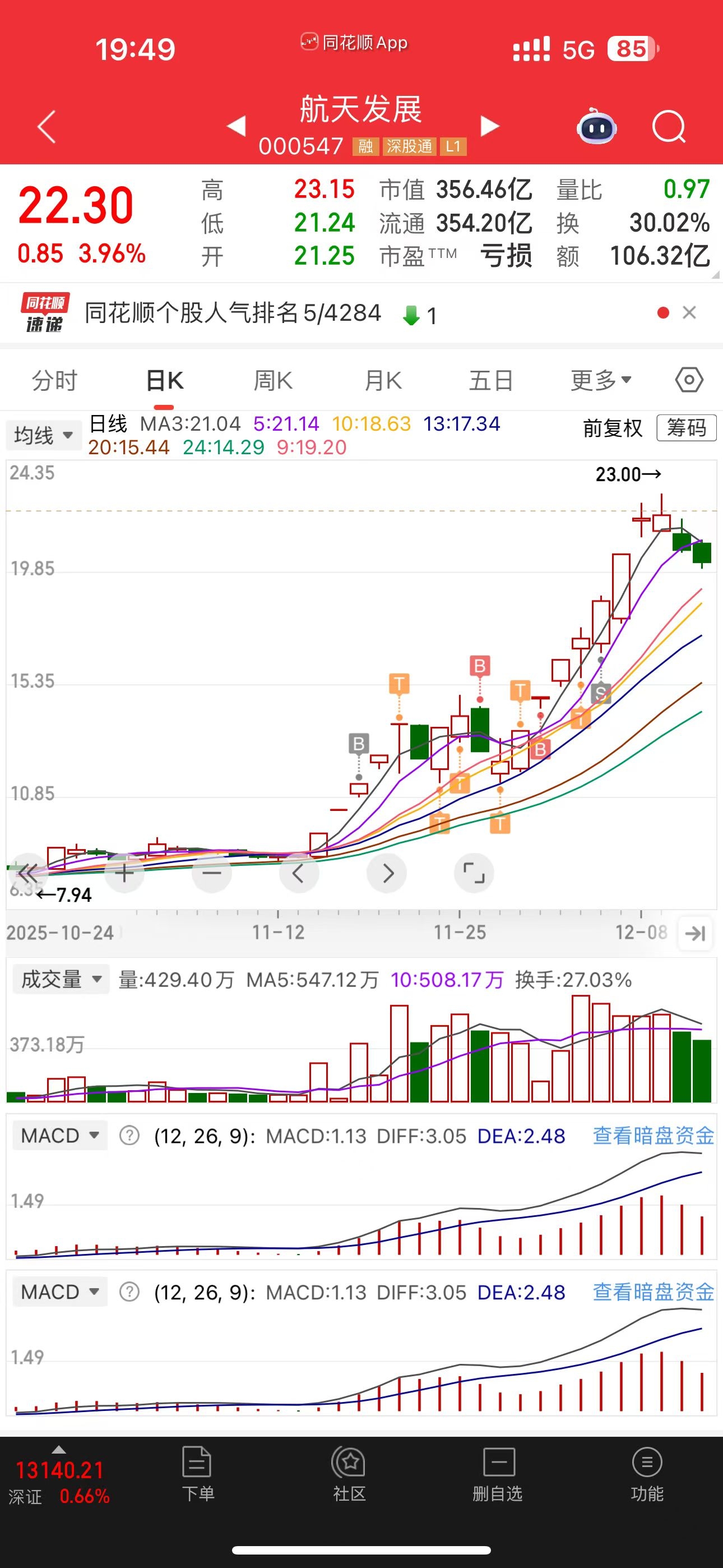The height and width of the screenshot is (1568, 723).
Task: Tap the red B marker above green candle
Action: tap(480, 666)
